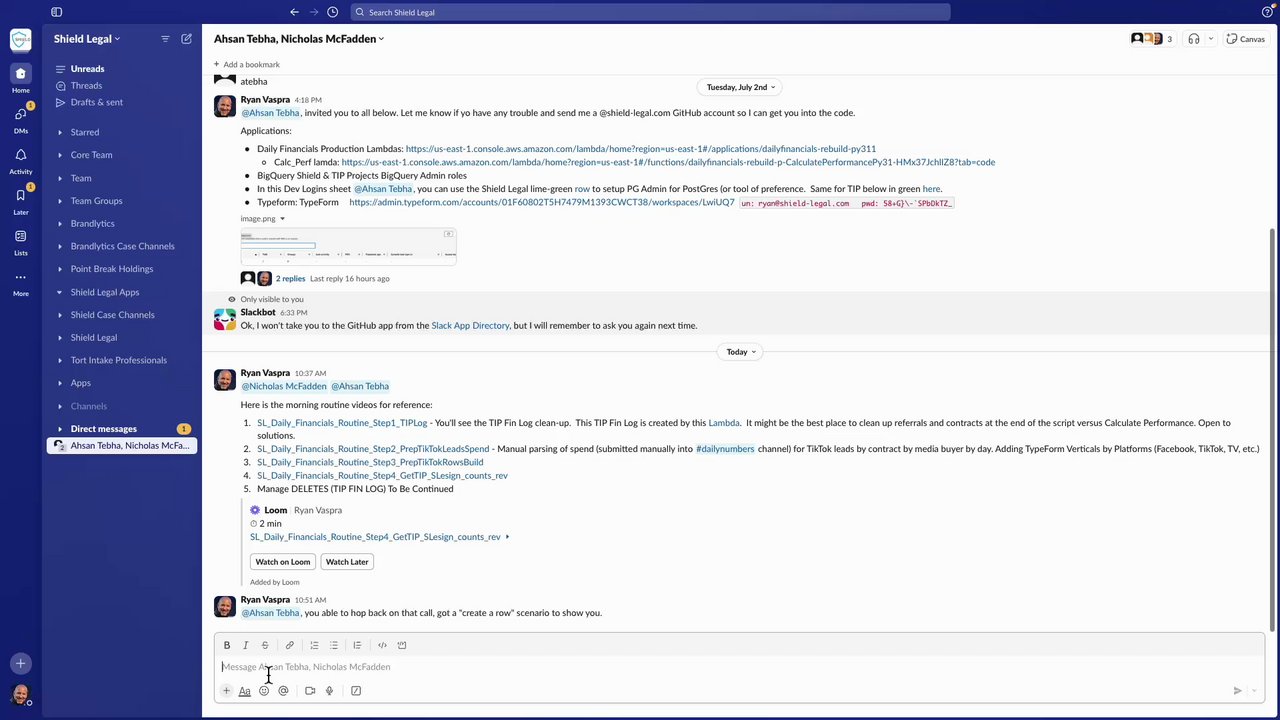Insert inline code in the composer
The height and width of the screenshot is (720, 1280).
click(x=382, y=645)
